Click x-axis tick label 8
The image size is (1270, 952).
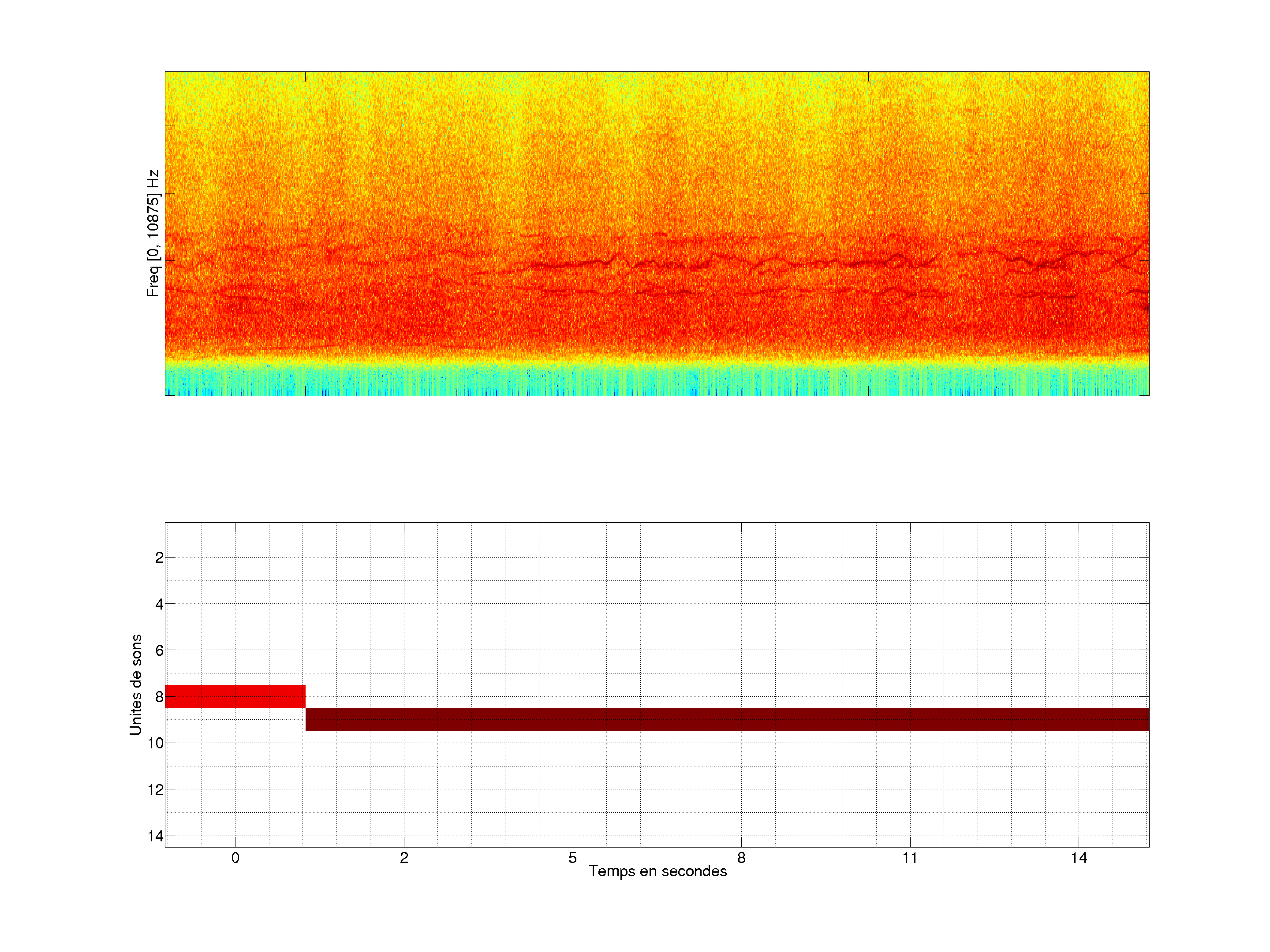[x=741, y=858]
